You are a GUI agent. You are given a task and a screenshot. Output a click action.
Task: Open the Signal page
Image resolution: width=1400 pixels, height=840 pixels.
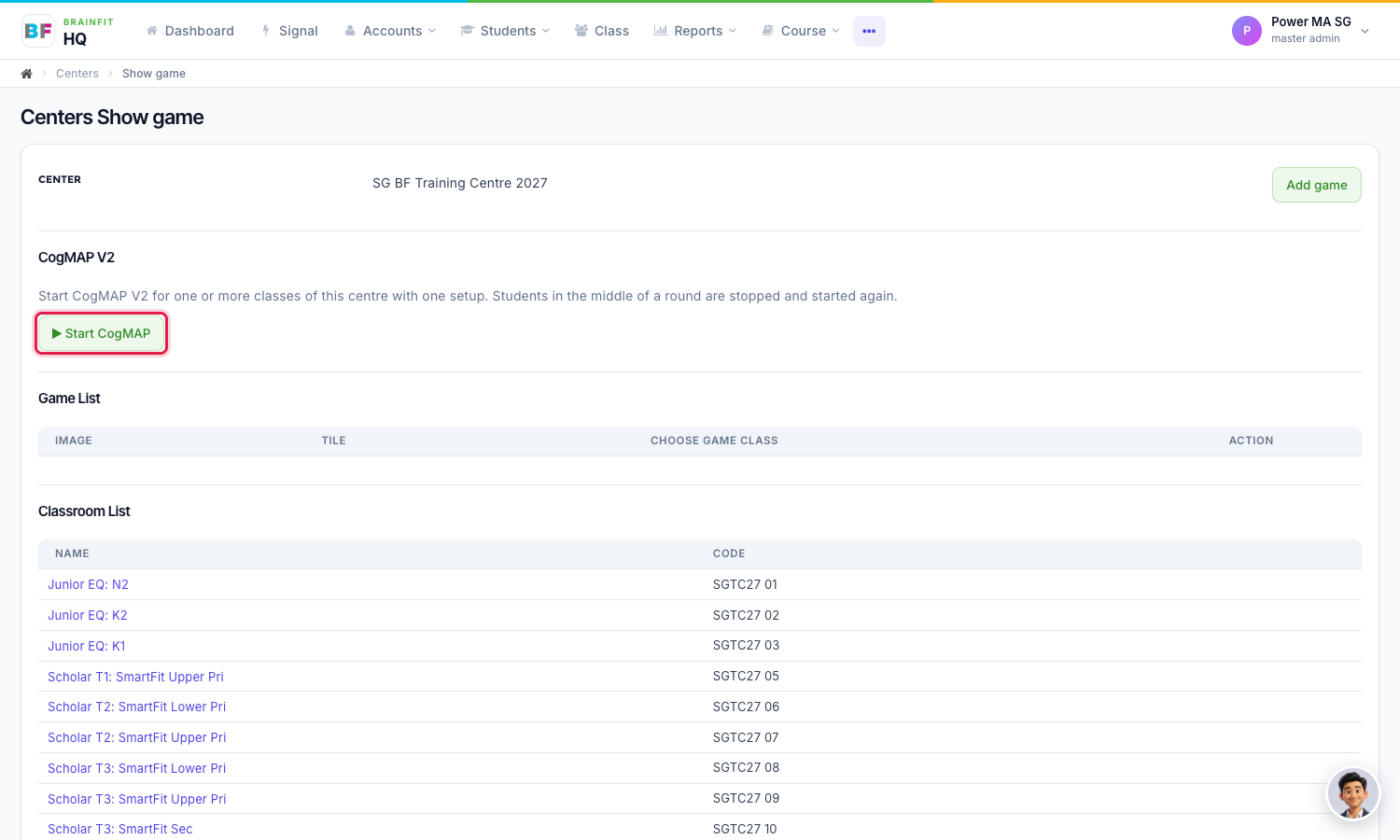coord(289,31)
